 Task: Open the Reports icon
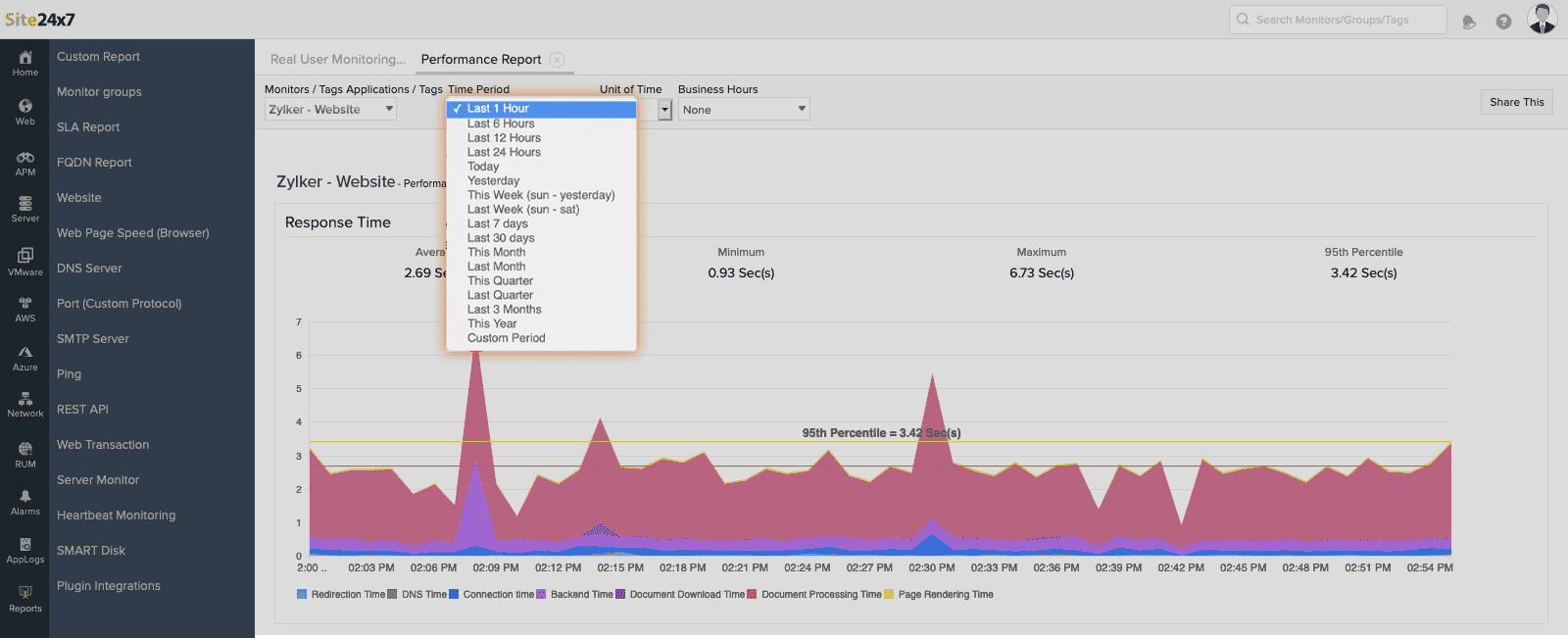click(25, 592)
